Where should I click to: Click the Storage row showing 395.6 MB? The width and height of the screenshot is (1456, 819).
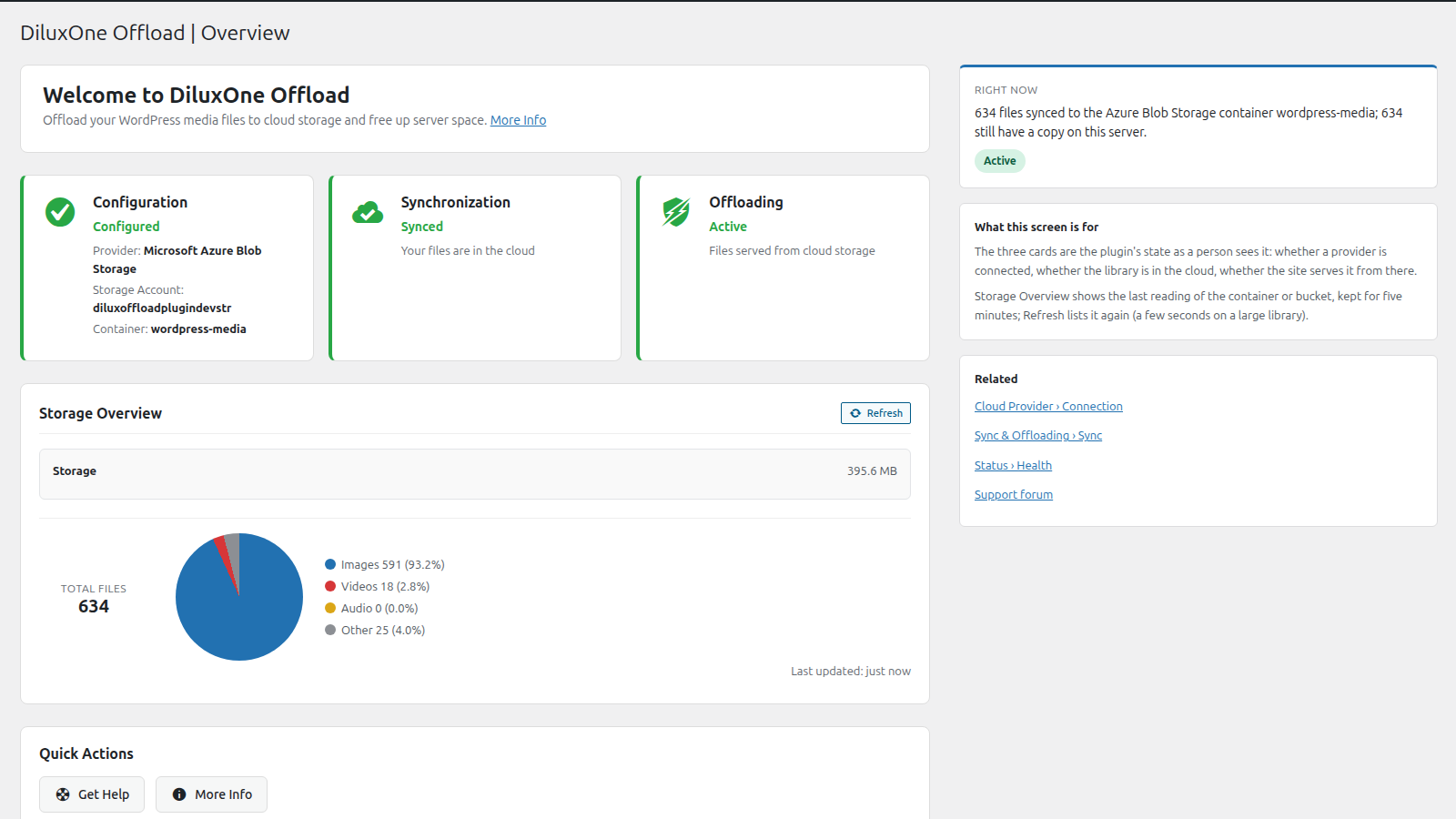(475, 473)
